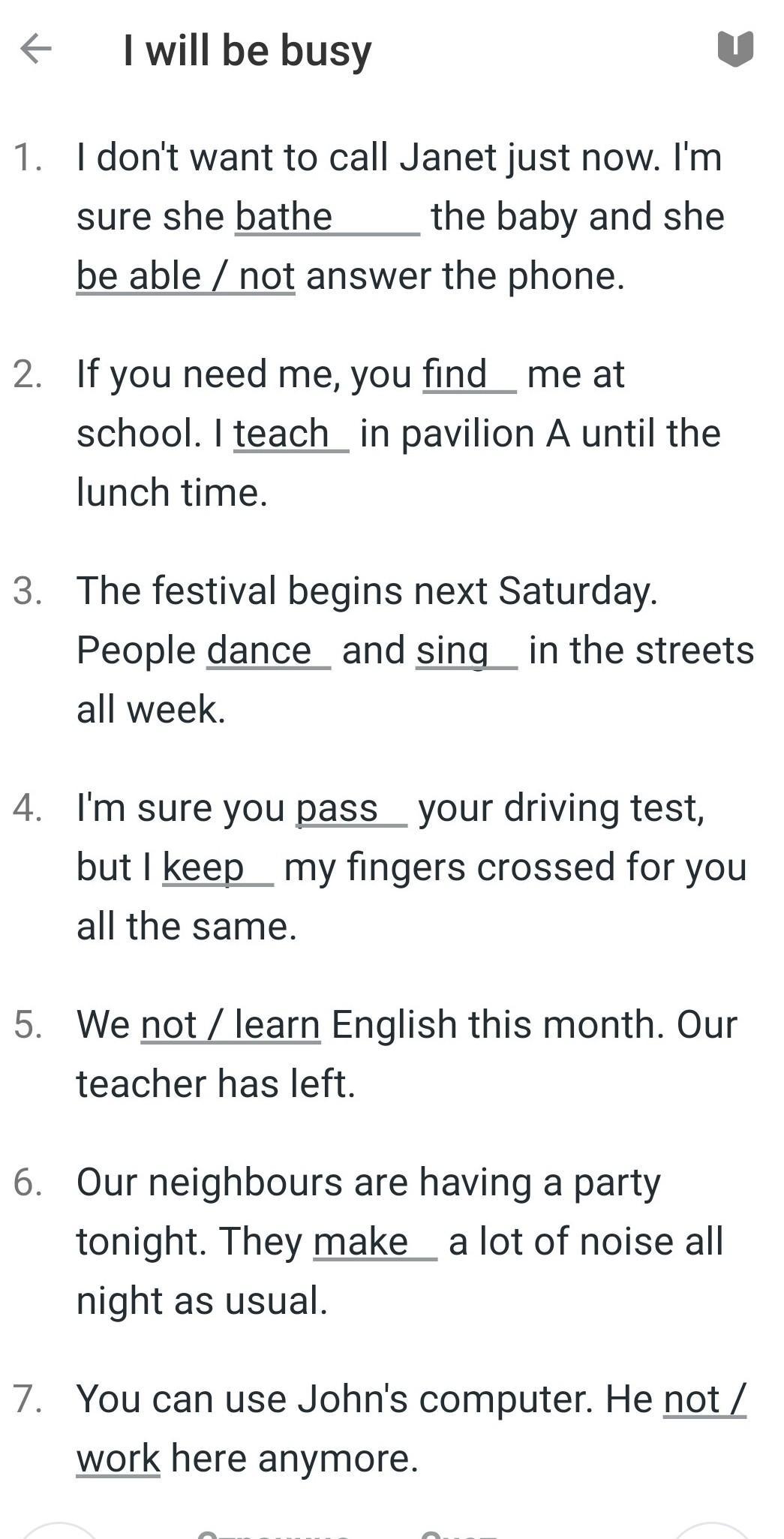Tap the text 'Our neighbours are having a party'
Screen dimensions: 784x1539
[x=368, y=1183]
